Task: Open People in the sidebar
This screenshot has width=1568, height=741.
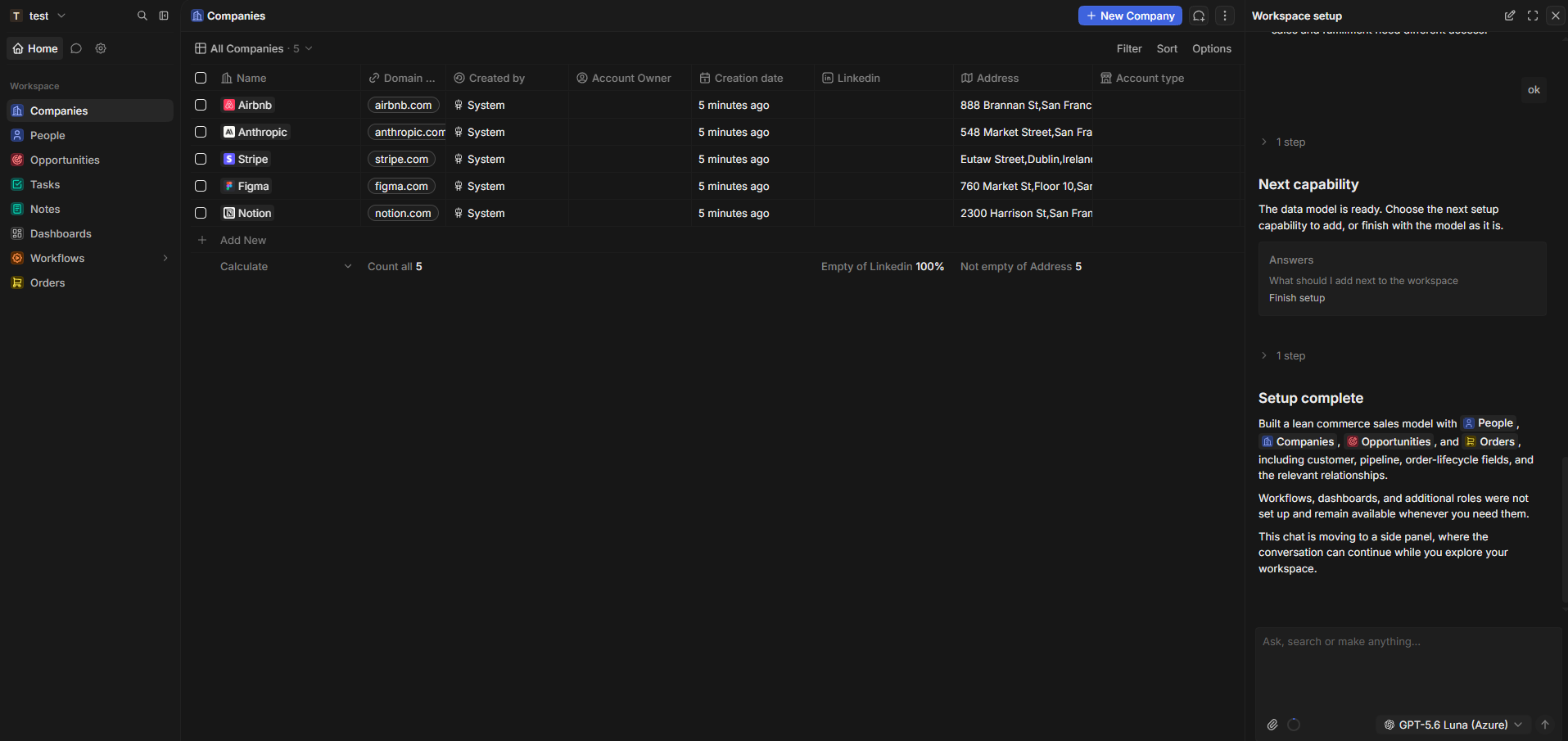Action: tap(90, 135)
